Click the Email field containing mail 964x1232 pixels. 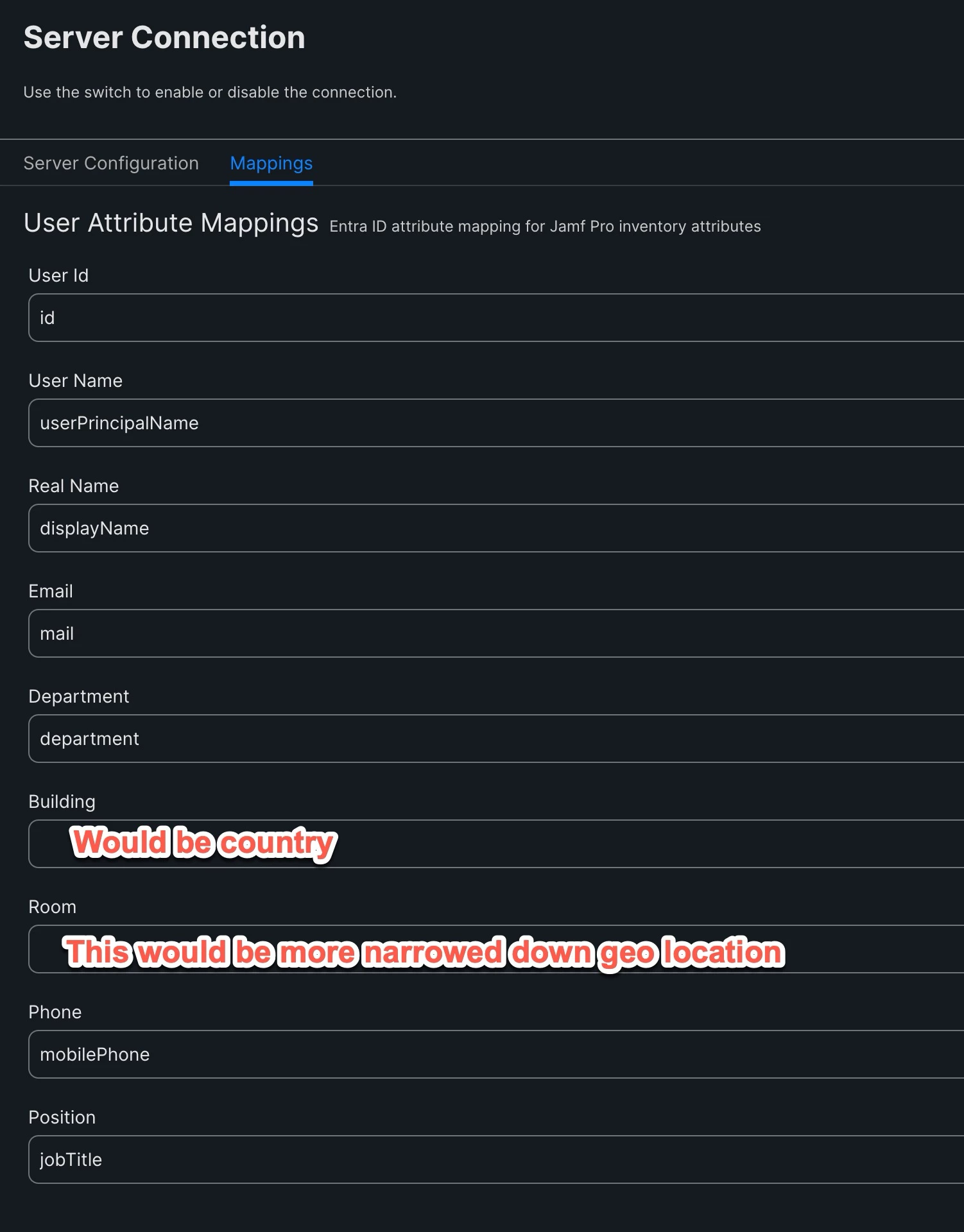pos(496,633)
